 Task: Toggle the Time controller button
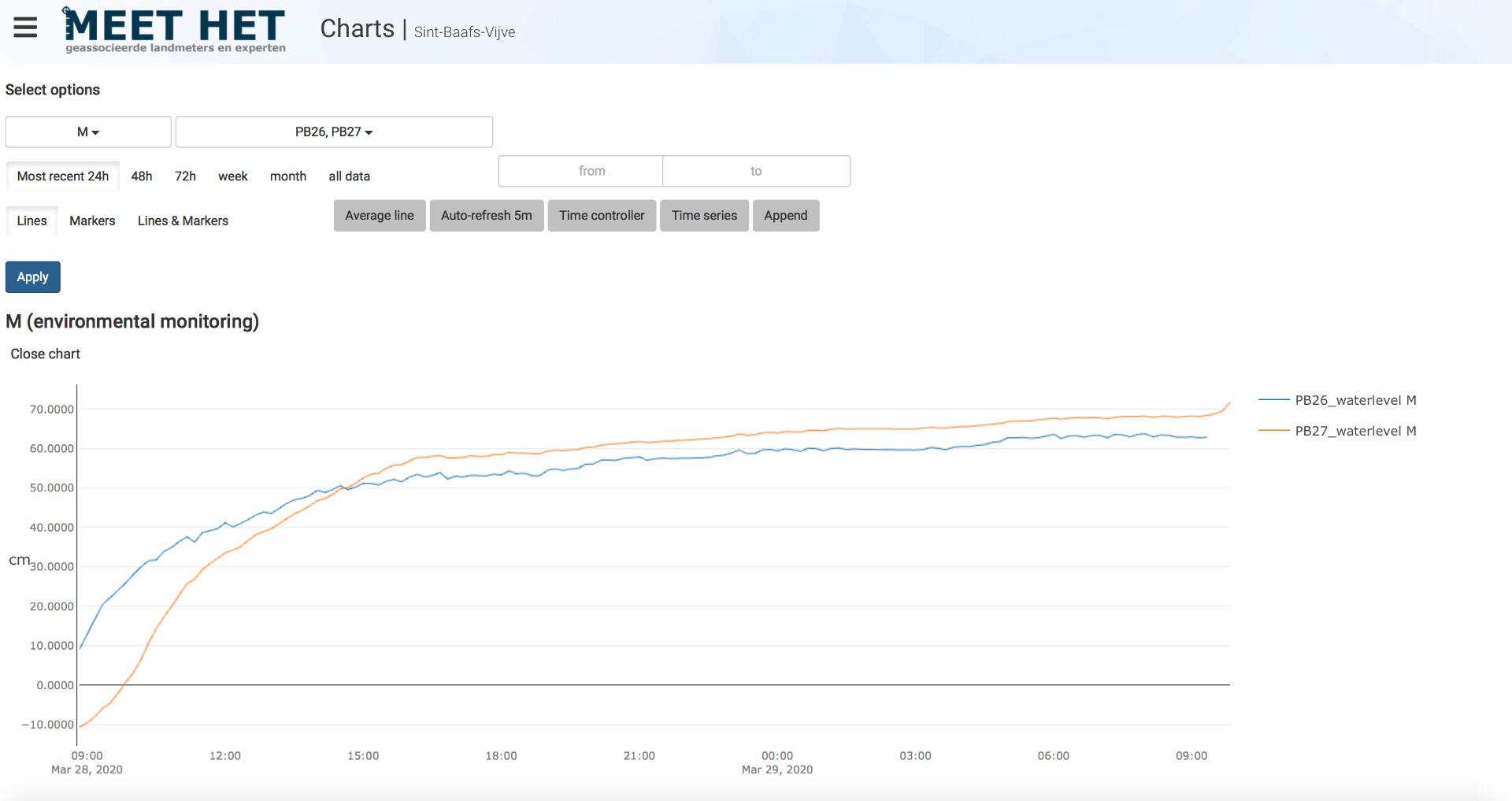click(x=602, y=216)
